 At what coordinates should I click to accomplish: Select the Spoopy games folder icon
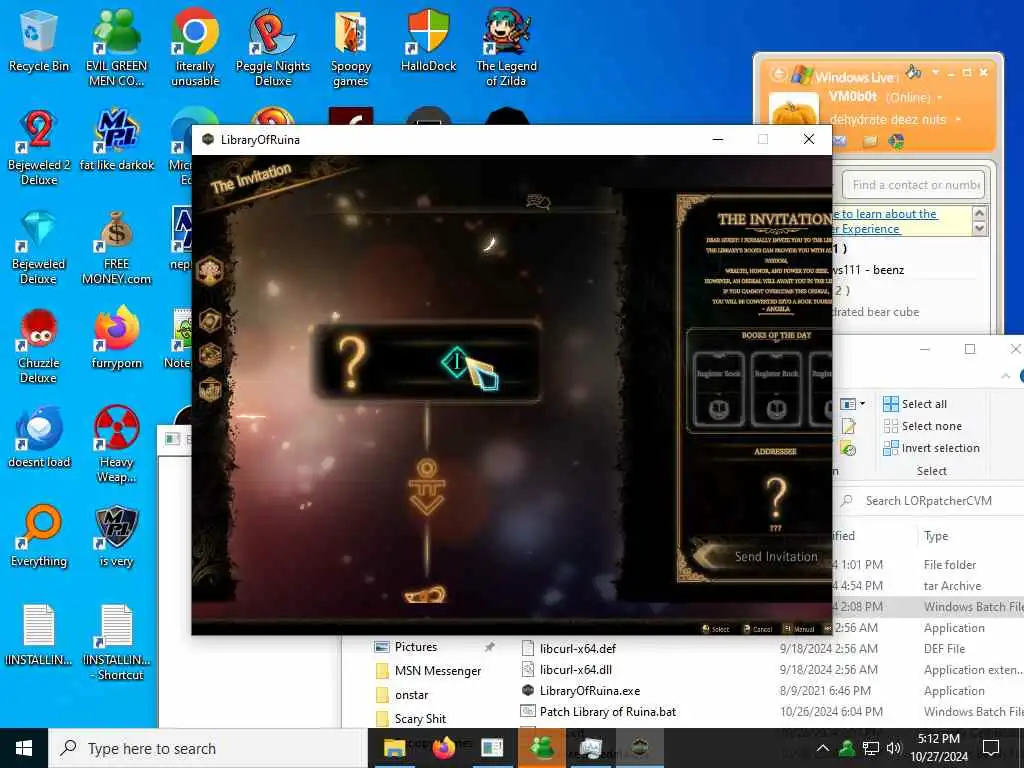[x=351, y=47]
